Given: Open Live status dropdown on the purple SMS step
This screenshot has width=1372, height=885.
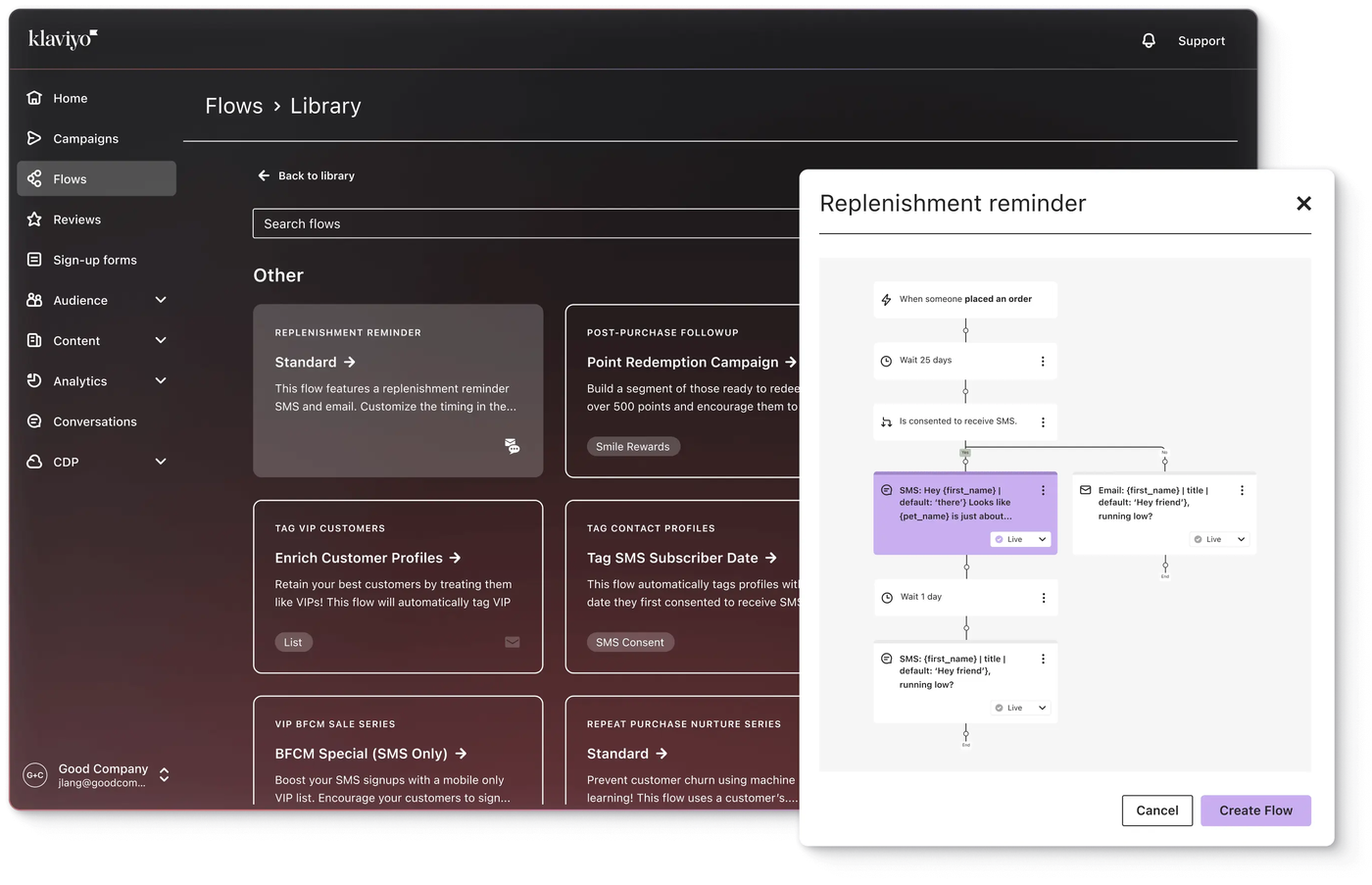Looking at the screenshot, I should (x=1020, y=539).
